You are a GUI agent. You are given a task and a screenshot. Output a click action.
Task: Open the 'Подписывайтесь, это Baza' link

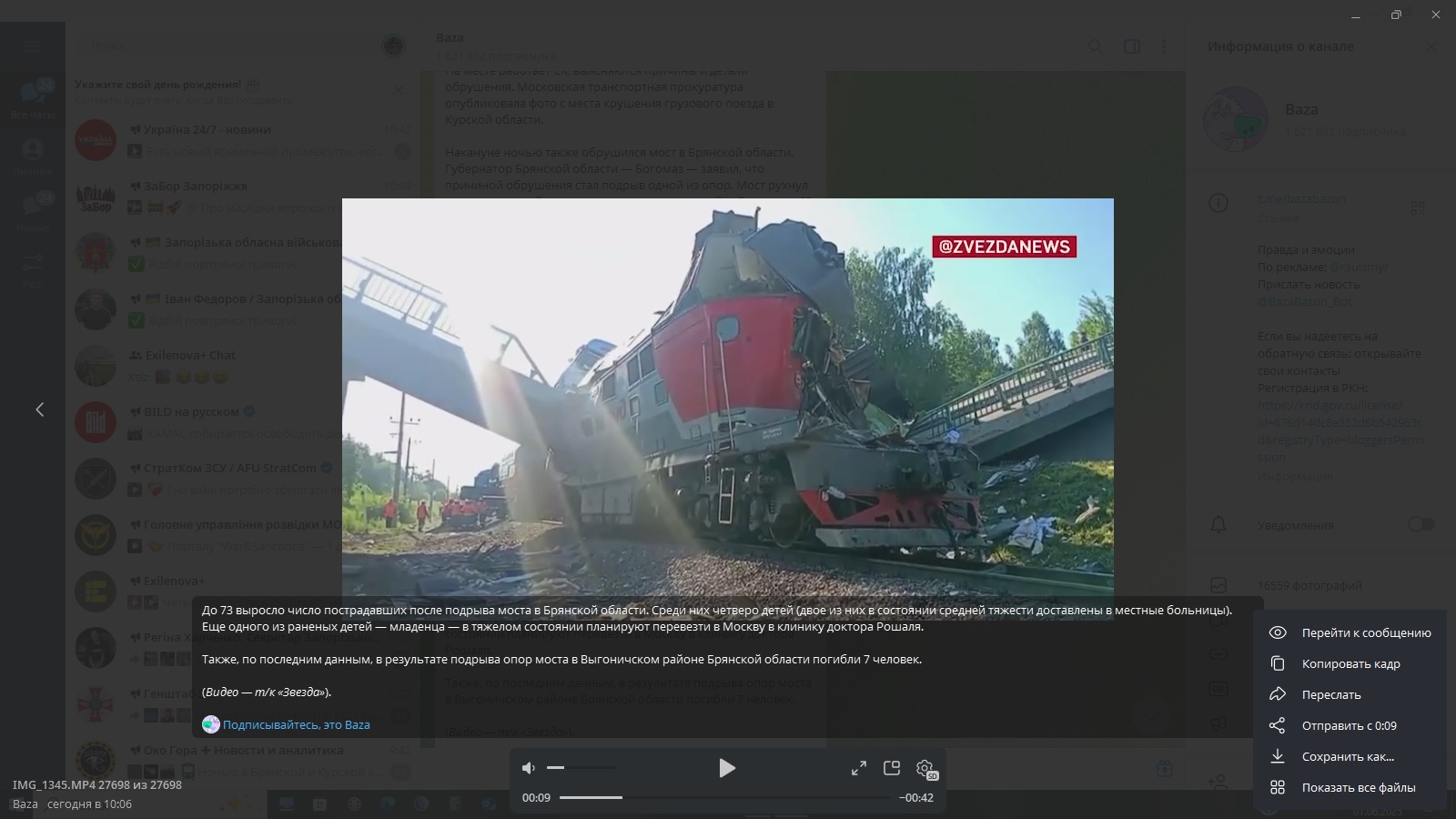297,724
